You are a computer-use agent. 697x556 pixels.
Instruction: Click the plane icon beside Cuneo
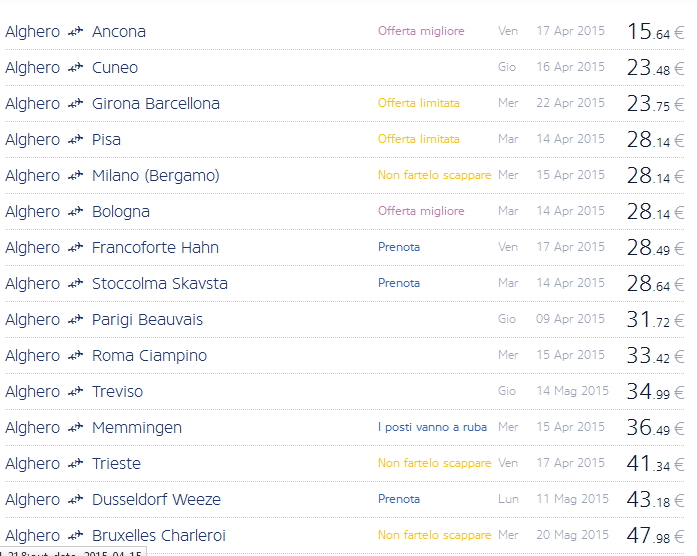[76, 68]
